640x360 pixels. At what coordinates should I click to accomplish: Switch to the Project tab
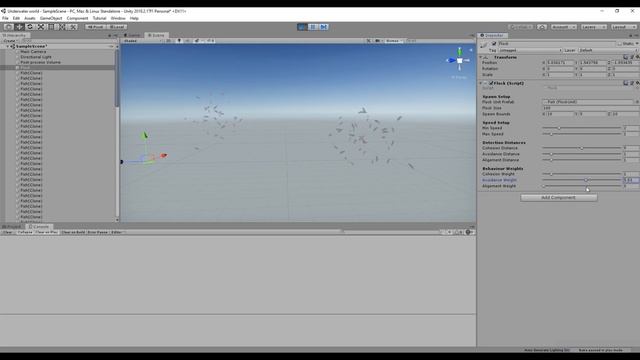pyautogui.click(x=12, y=227)
